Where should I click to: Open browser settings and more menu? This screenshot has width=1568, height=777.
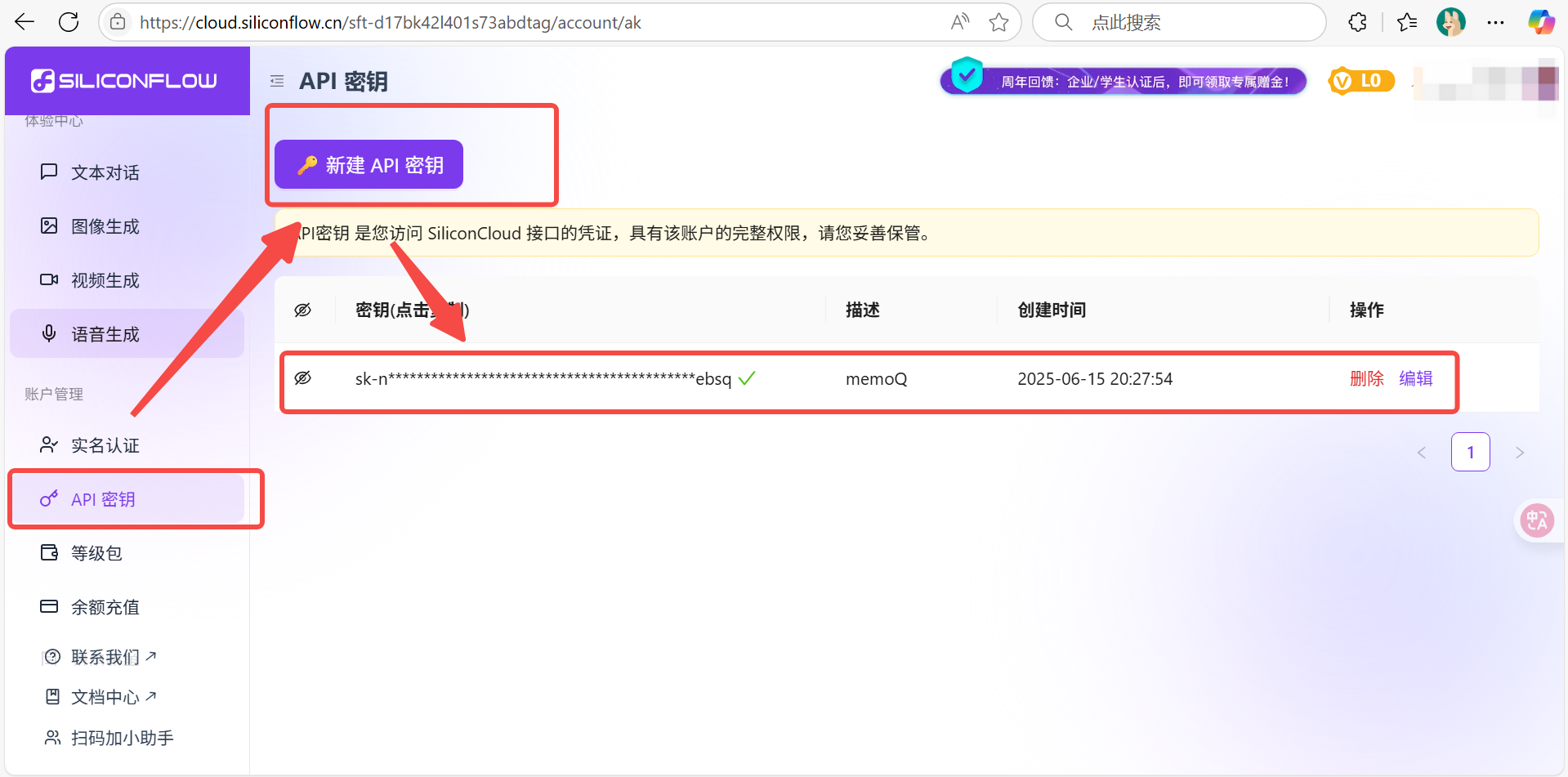(1495, 22)
